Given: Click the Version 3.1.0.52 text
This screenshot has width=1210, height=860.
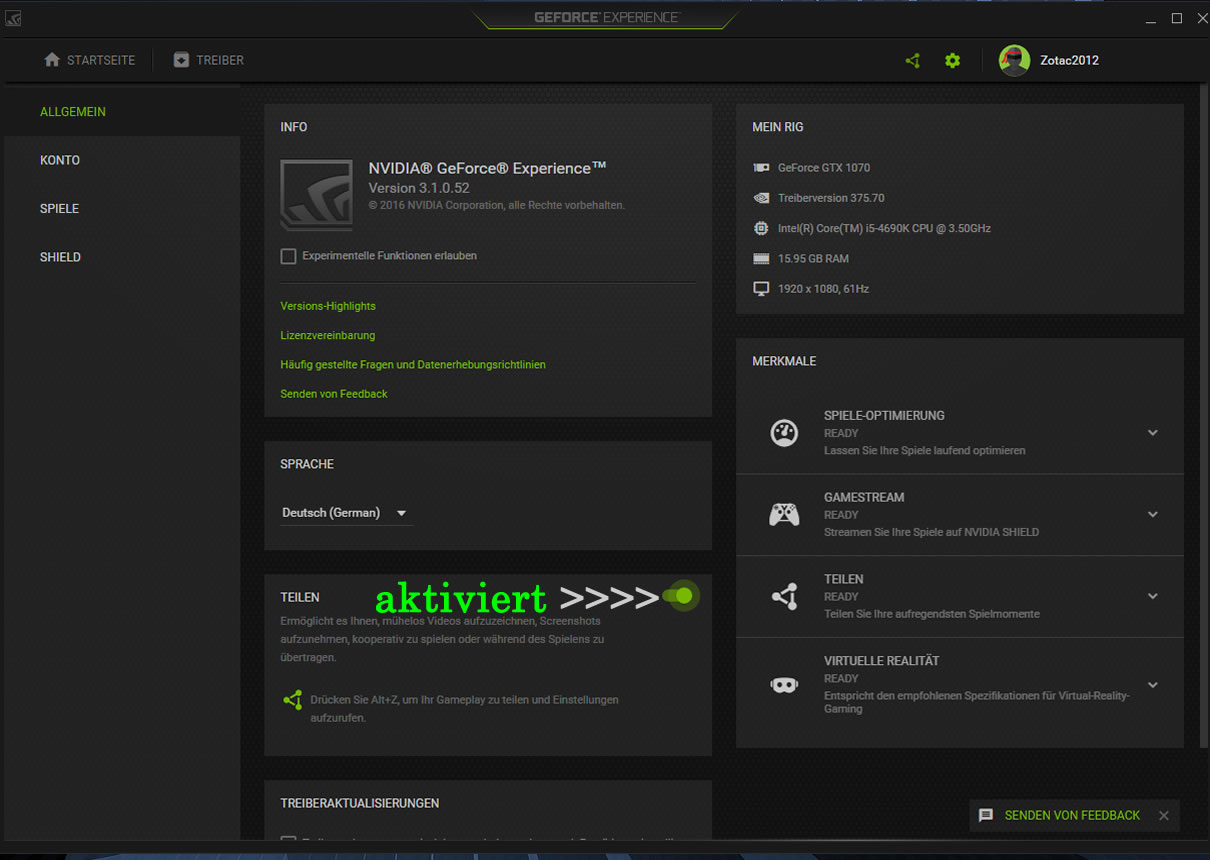Looking at the screenshot, I should (419, 188).
